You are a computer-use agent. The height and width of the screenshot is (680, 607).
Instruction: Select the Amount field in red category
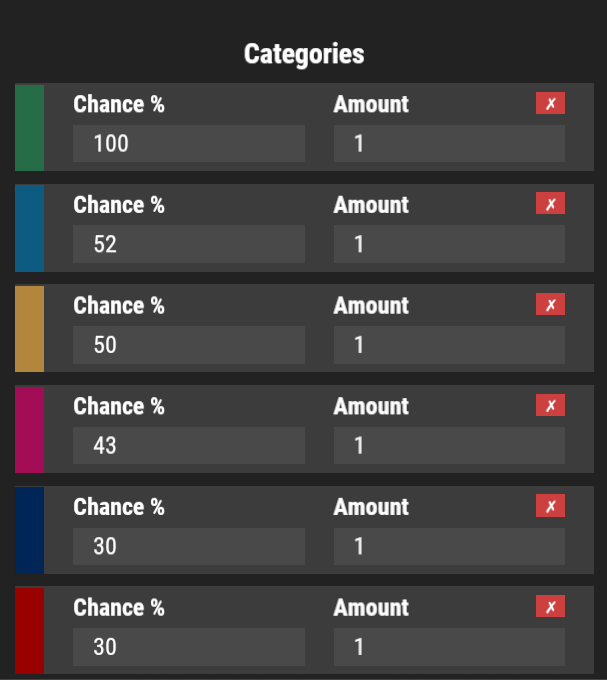coord(449,647)
